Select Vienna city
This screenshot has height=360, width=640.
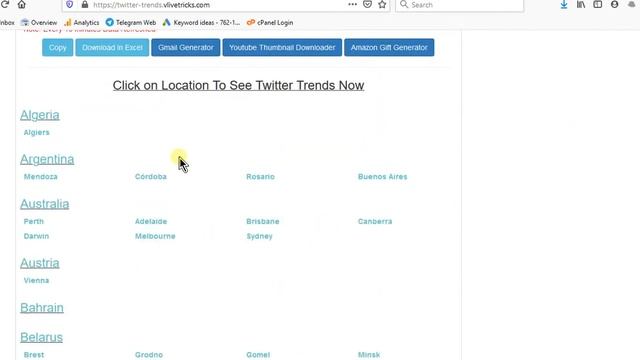tap(36, 280)
